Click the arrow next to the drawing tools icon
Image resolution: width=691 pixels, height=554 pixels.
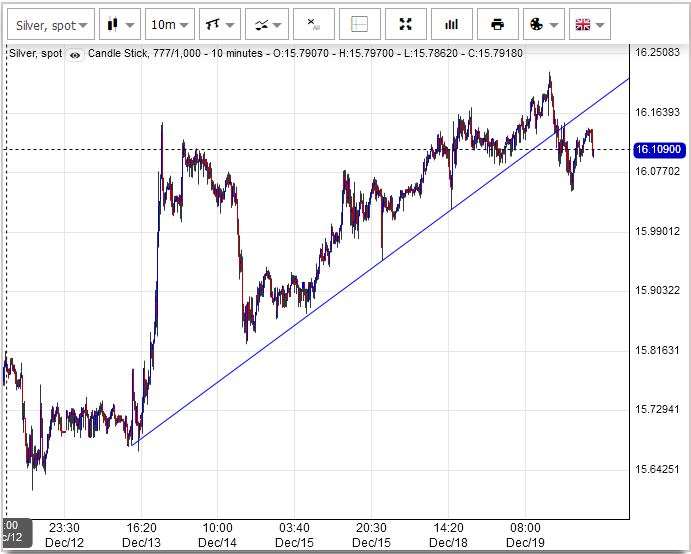(231, 24)
